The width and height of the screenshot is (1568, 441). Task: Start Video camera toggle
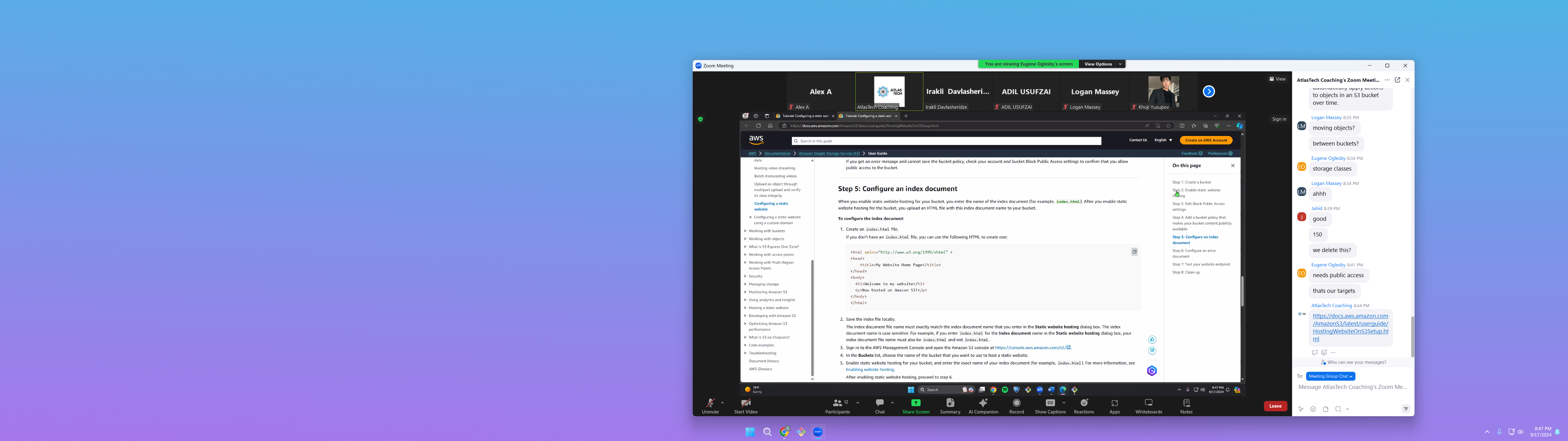[x=746, y=405]
